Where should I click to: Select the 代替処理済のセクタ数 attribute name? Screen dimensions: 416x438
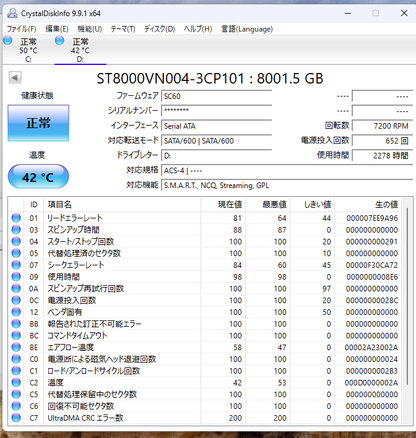tap(84, 253)
